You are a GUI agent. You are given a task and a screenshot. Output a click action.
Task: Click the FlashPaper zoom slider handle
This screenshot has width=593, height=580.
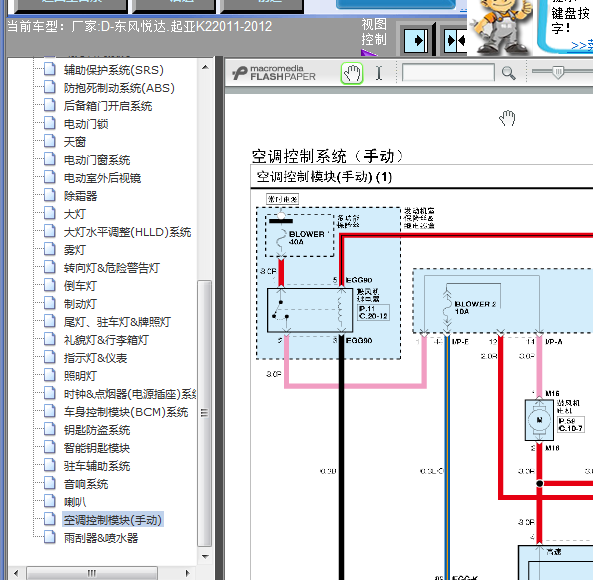point(558,72)
